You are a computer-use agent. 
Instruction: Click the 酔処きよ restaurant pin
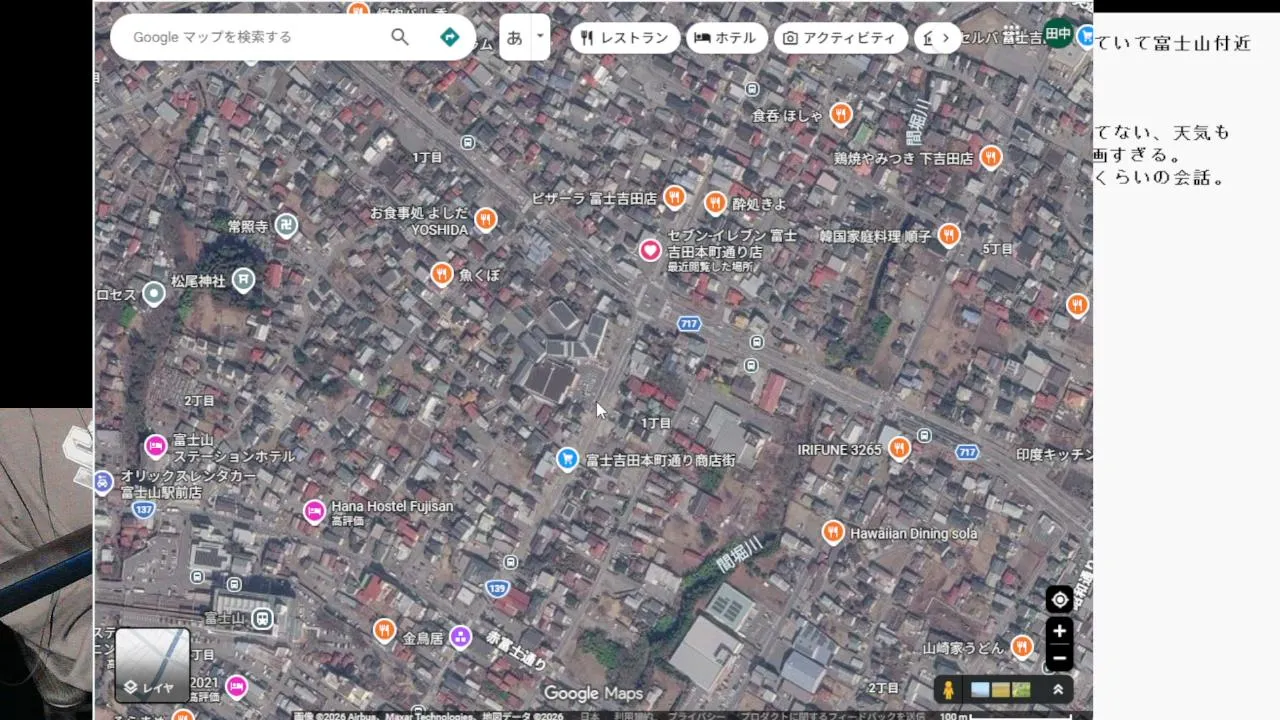coord(715,203)
